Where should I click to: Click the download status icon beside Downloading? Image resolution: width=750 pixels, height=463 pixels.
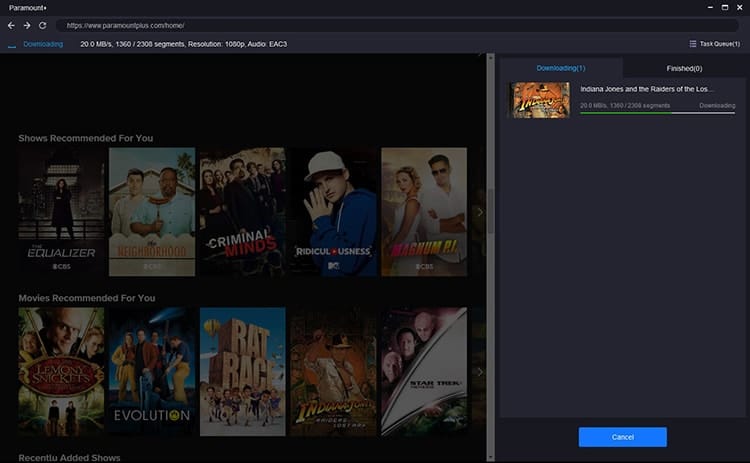click(x=12, y=45)
